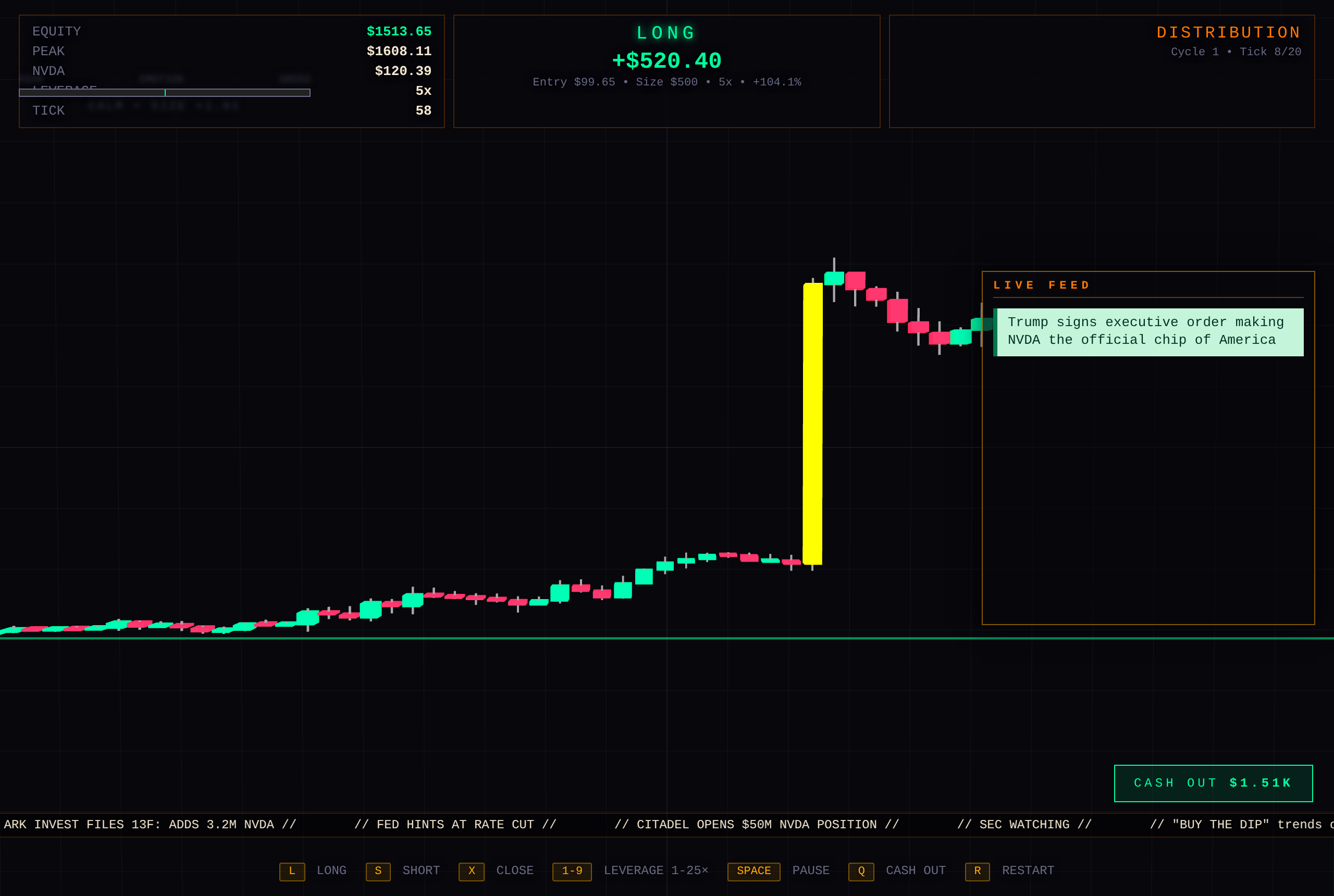Click the FED HINTS AT RATE CUT headline
1334x896 pixels.
click(455, 825)
